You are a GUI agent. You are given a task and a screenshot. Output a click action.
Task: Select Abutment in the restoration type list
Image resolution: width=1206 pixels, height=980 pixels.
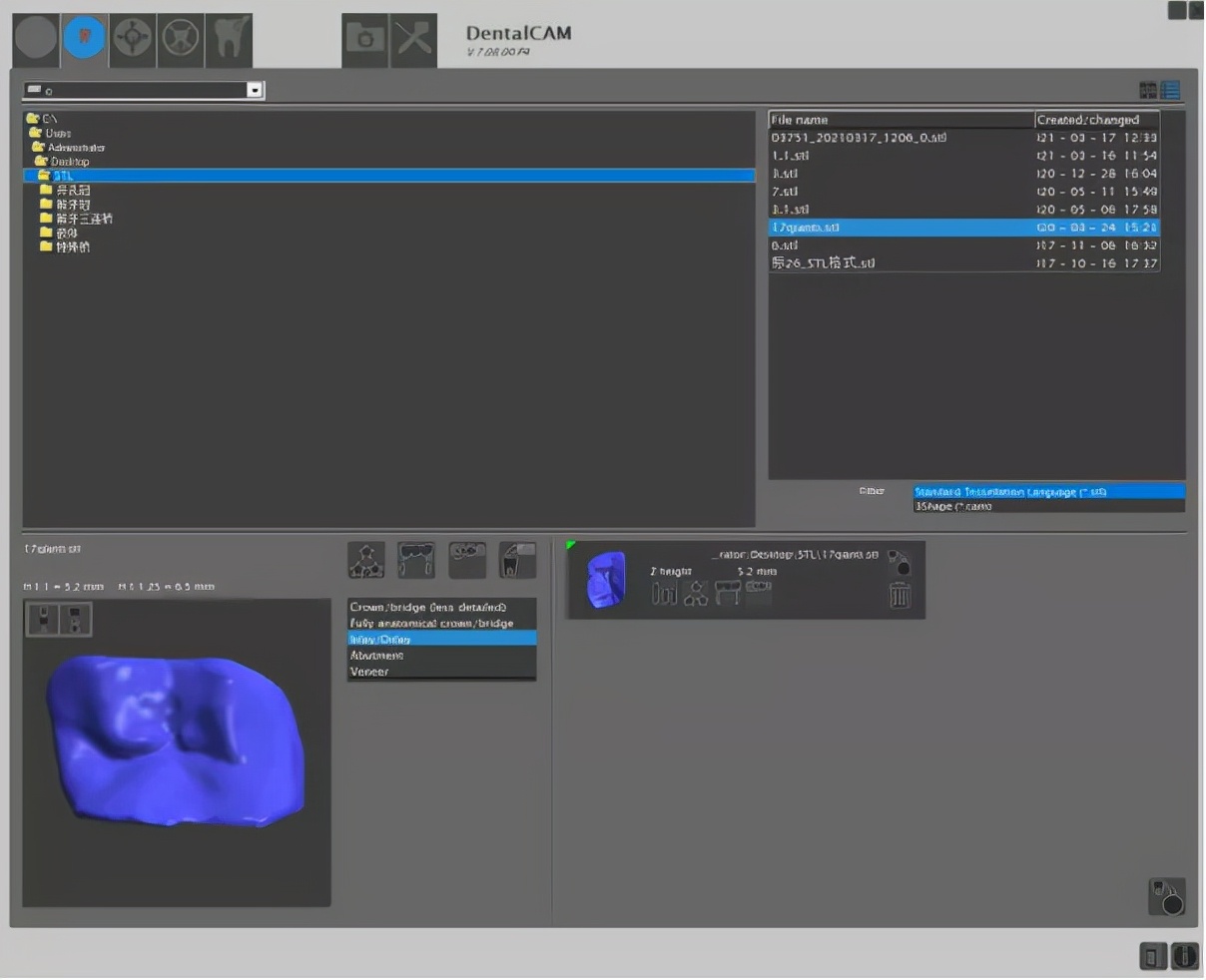(376, 656)
